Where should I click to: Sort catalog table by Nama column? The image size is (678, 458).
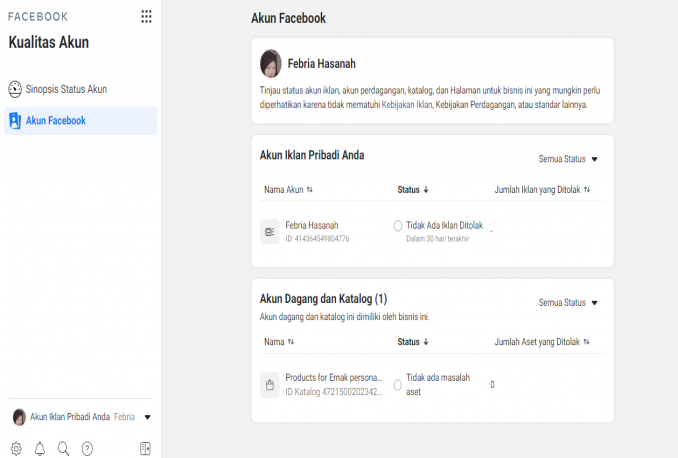tap(278, 342)
